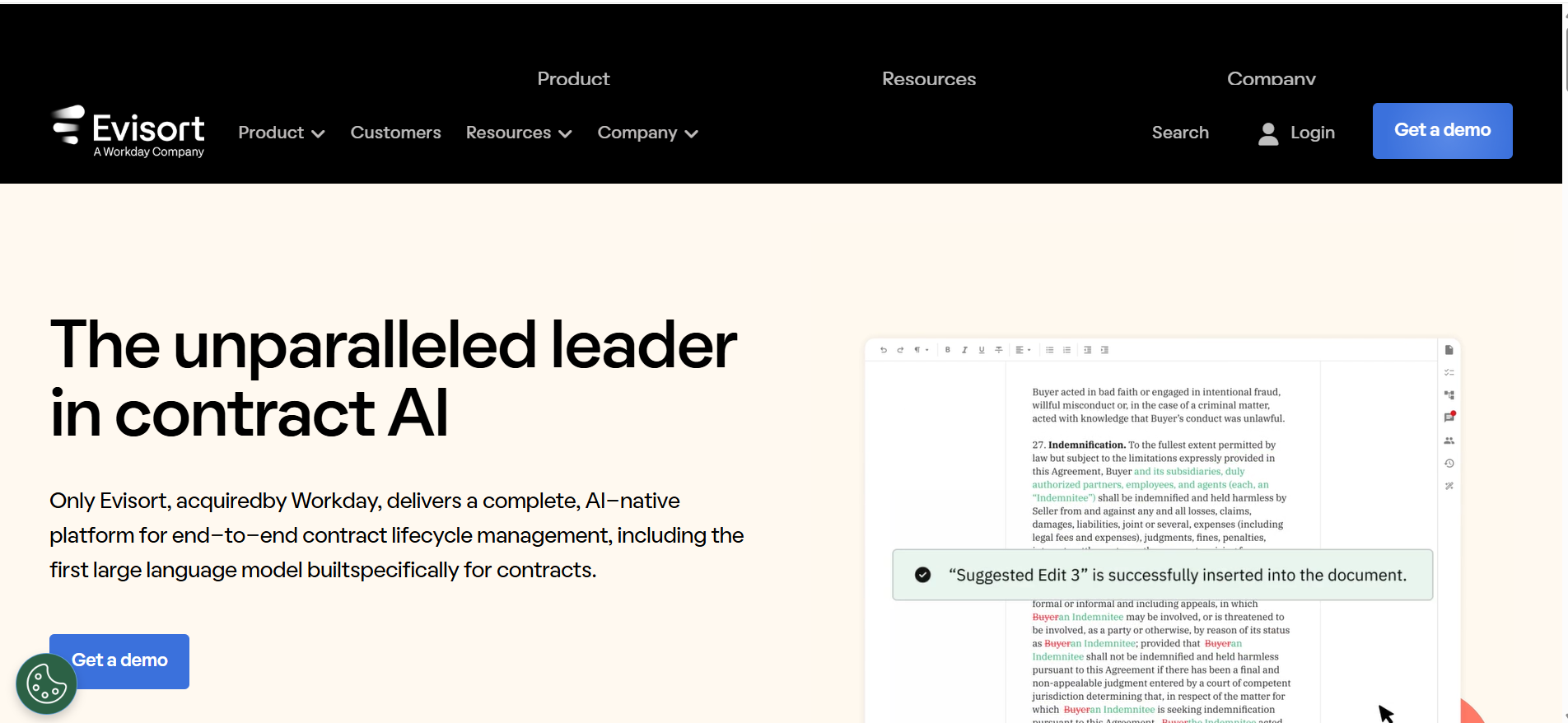The width and height of the screenshot is (1568, 723).
Task: Expand the Resources dropdown in navbar
Action: [x=518, y=133]
